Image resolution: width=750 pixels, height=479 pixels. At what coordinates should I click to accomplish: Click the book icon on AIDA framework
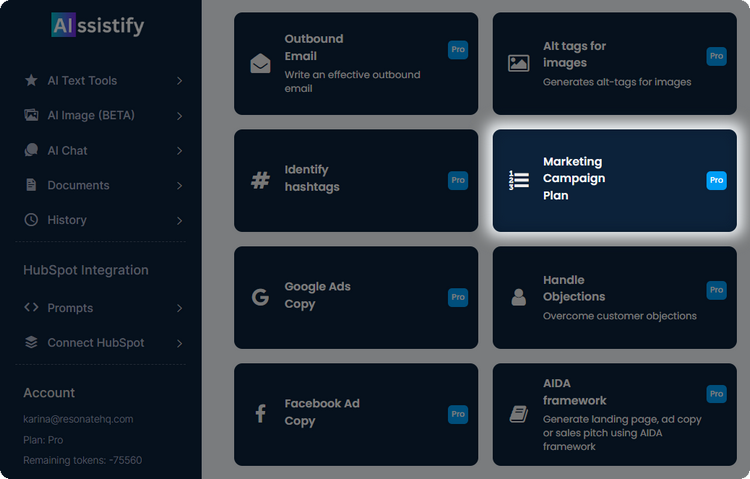point(518,413)
